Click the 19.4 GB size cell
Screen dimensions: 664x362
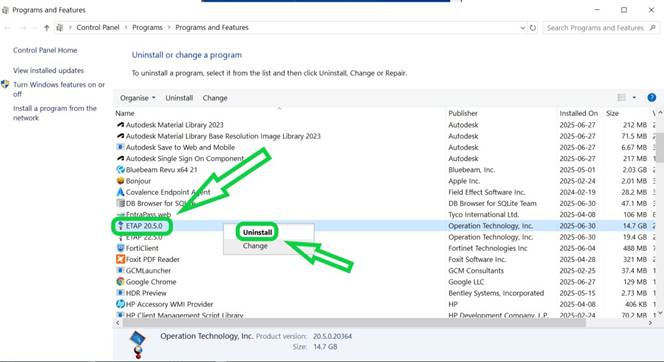pyautogui.click(x=635, y=237)
